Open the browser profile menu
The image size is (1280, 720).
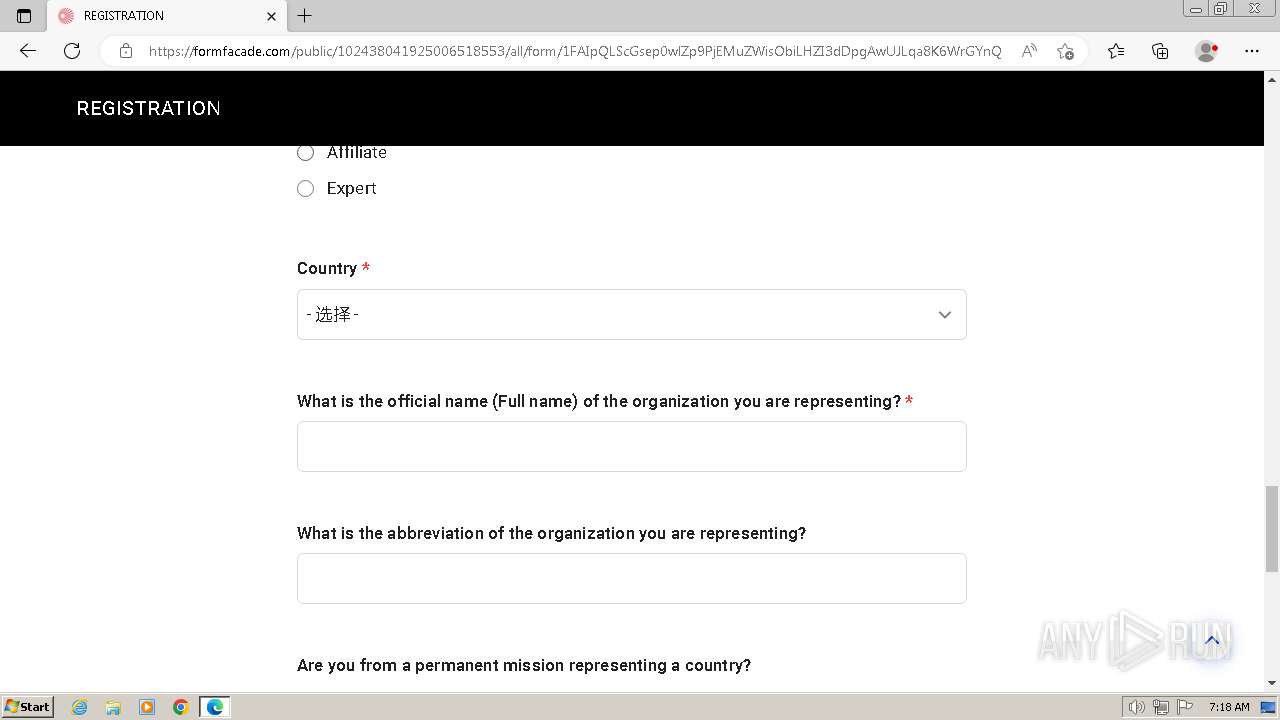1206,51
